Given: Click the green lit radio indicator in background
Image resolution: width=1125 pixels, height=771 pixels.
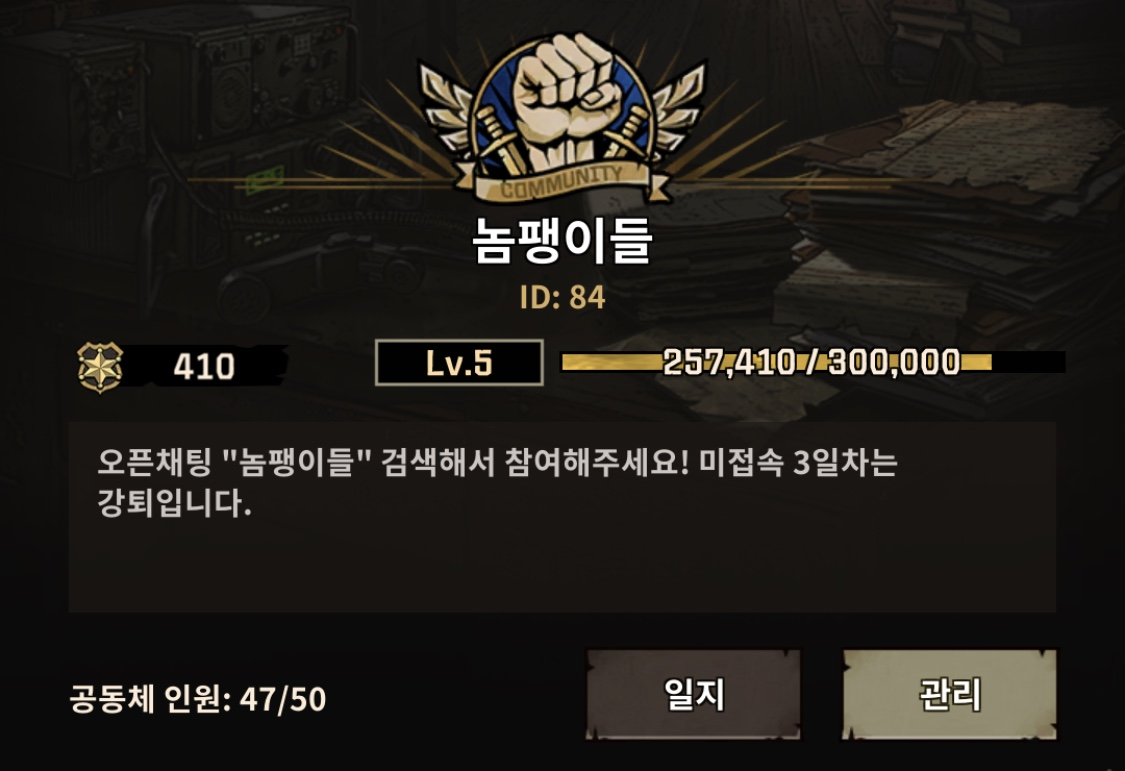Looking at the screenshot, I should 265,179.
